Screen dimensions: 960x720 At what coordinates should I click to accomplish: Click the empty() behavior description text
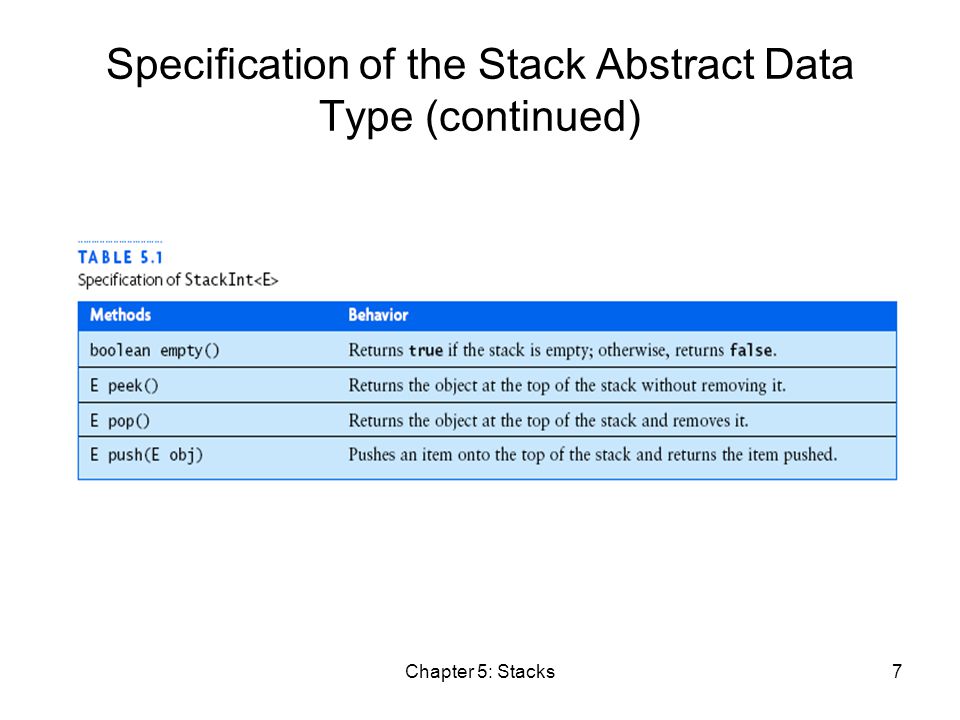click(563, 350)
